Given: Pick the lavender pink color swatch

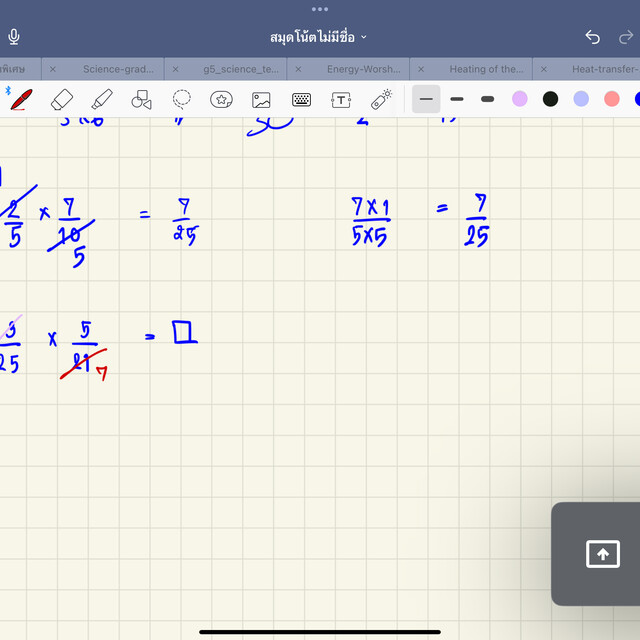Looking at the screenshot, I should coord(520,99).
